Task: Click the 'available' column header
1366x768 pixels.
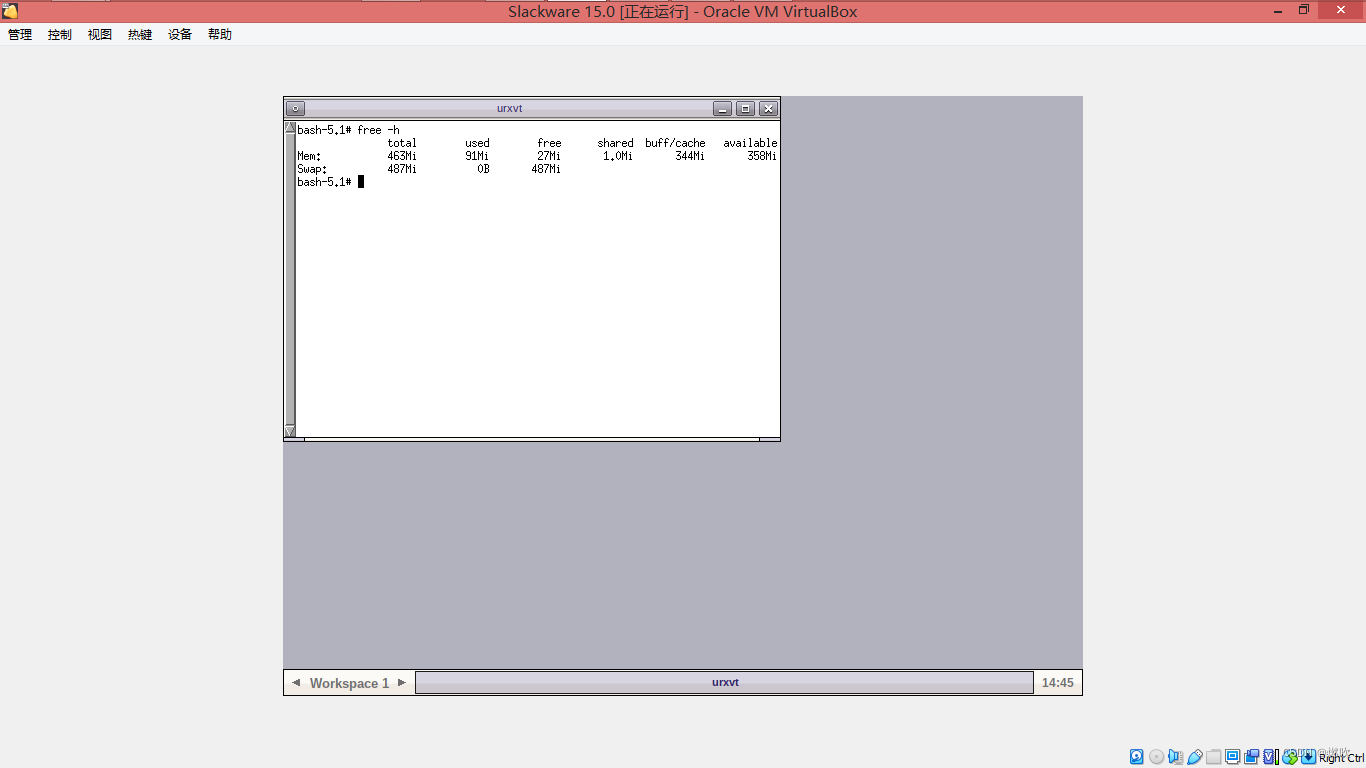Action: tap(750, 143)
